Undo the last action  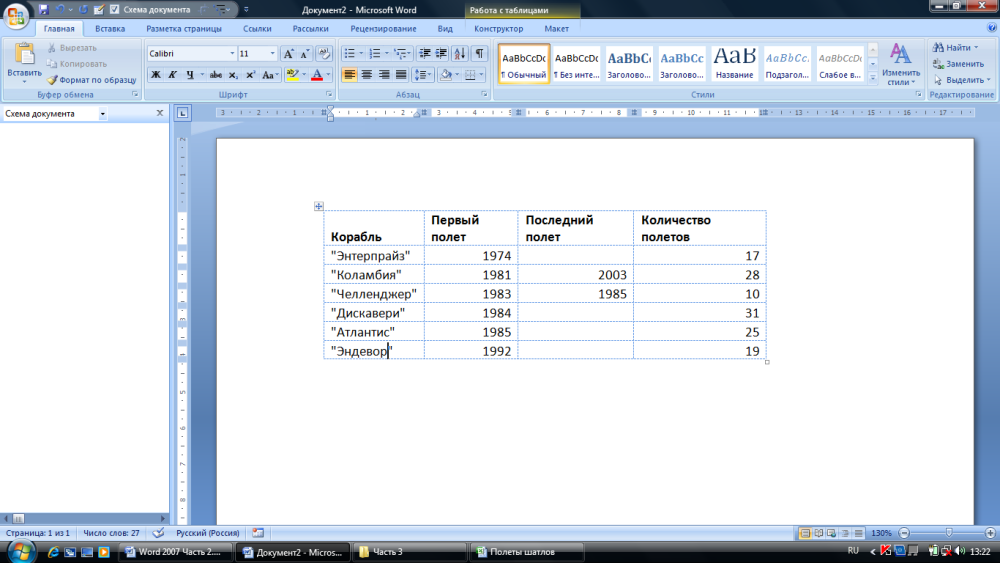pyautogui.click(x=60, y=10)
